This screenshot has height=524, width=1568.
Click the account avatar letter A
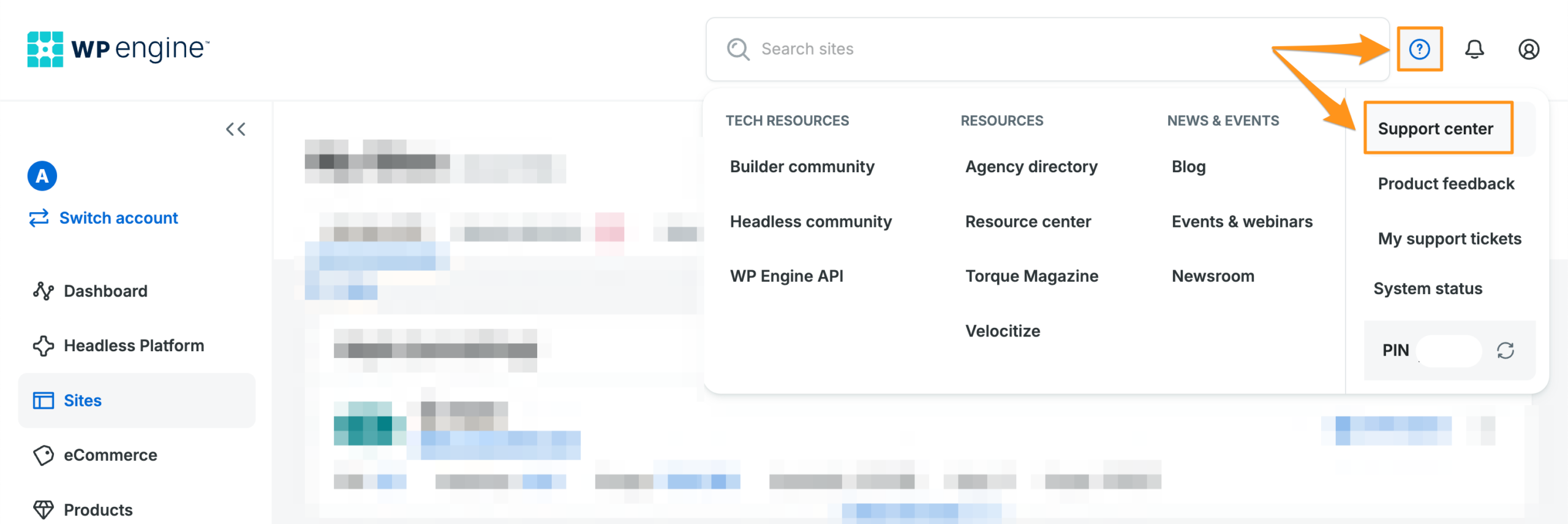pos(42,177)
